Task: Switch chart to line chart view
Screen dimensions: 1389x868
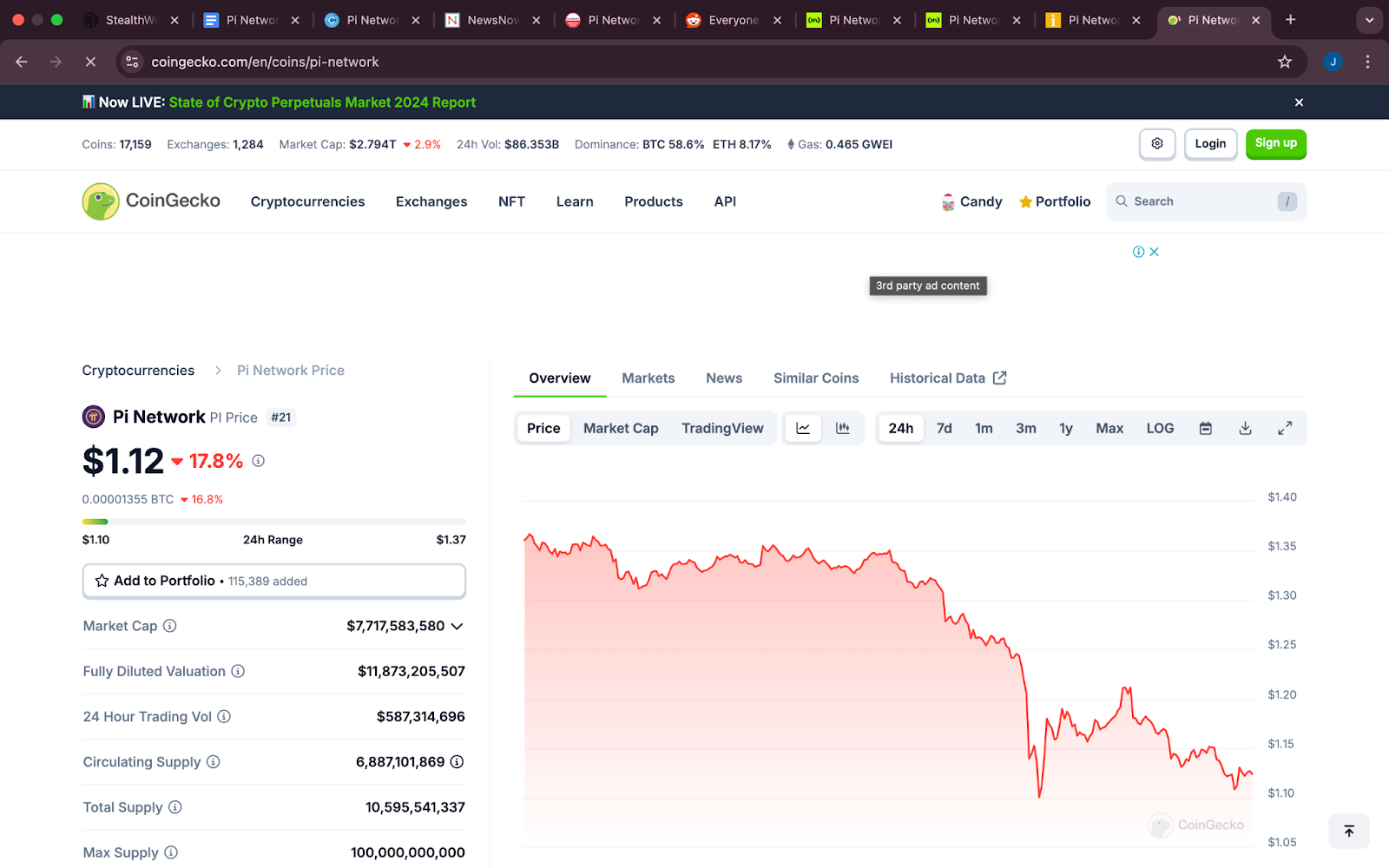Action: [x=803, y=428]
